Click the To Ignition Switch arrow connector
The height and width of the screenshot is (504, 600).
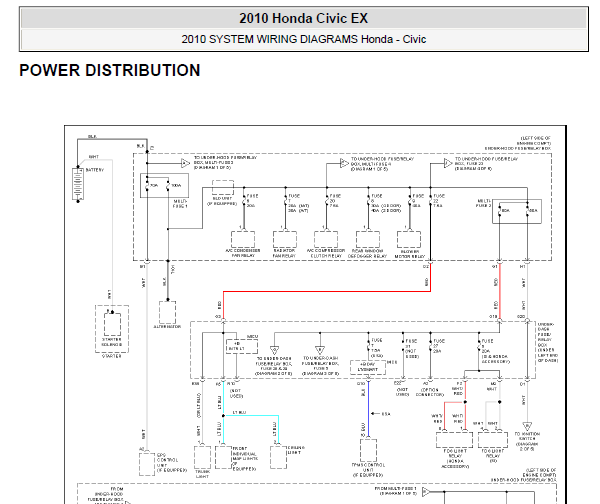pyautogui.click(x=522, y=423)
